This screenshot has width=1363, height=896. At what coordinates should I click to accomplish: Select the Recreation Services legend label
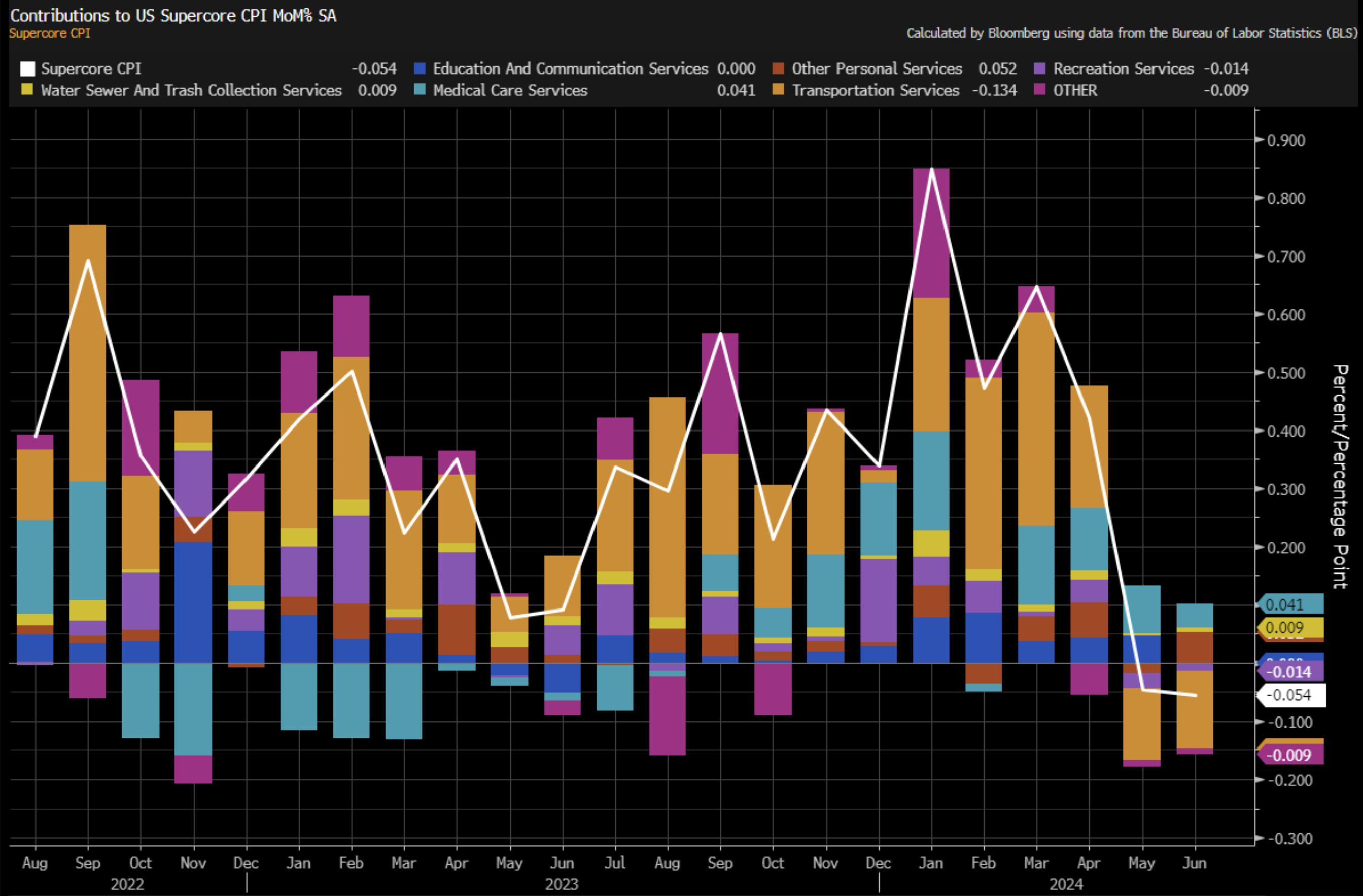point(1123,68)
